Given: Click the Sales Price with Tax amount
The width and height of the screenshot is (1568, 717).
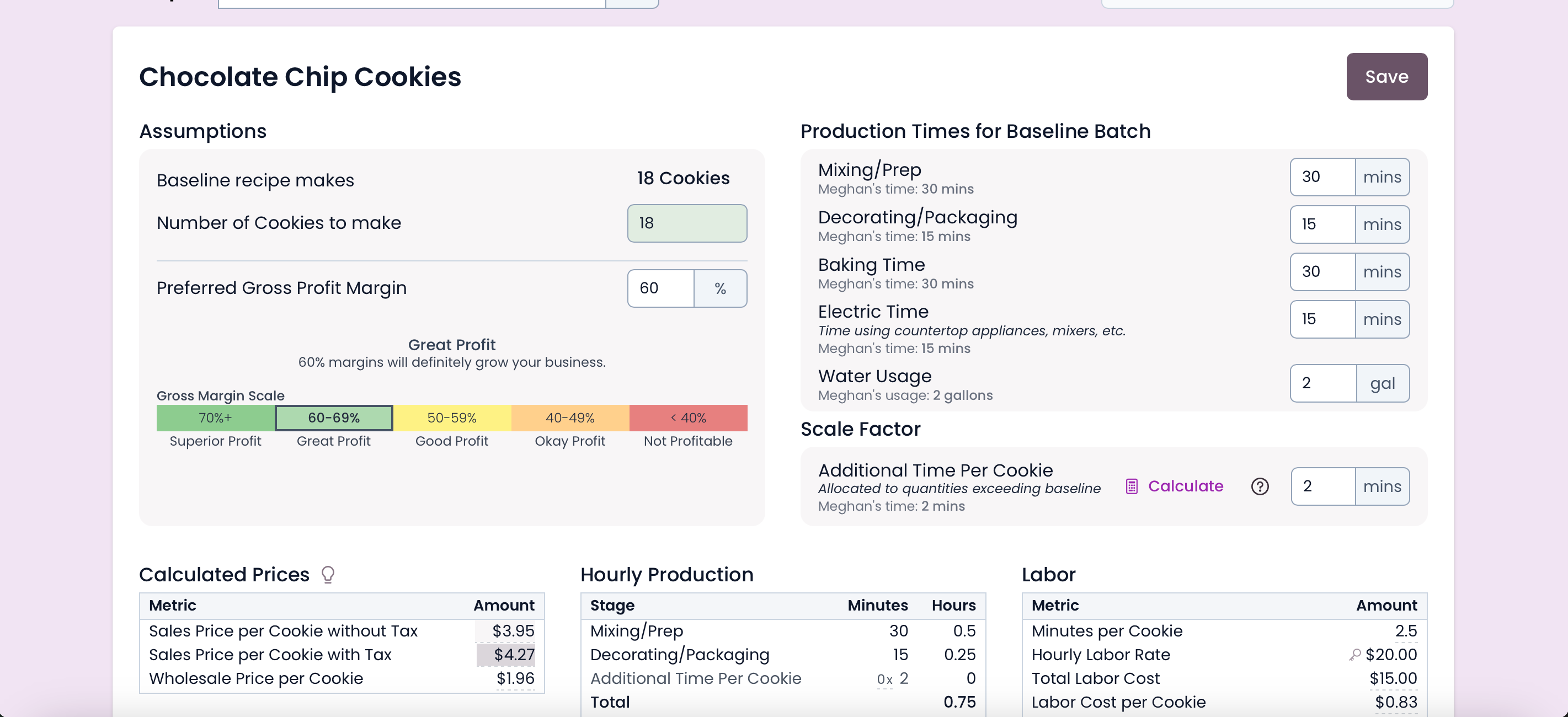Looking at the screenshot, I should 513,655.
